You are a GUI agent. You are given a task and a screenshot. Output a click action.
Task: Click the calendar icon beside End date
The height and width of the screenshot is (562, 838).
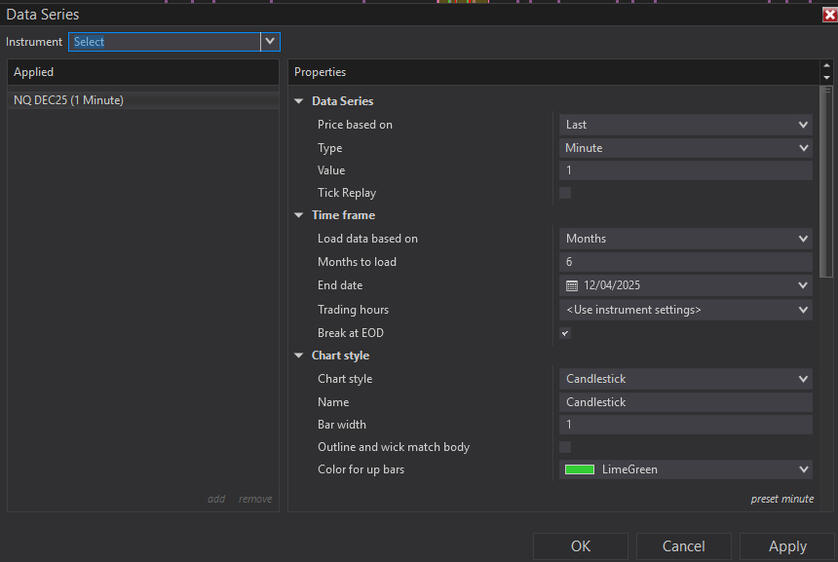point(572,286)
